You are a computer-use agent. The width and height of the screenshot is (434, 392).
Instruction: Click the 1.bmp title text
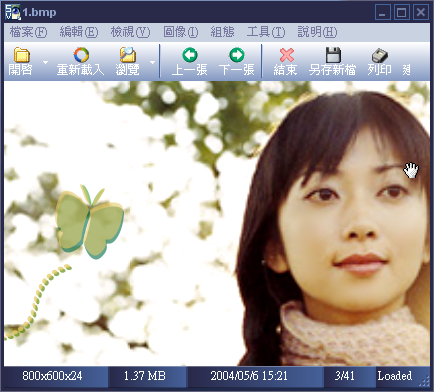(39, 12)
